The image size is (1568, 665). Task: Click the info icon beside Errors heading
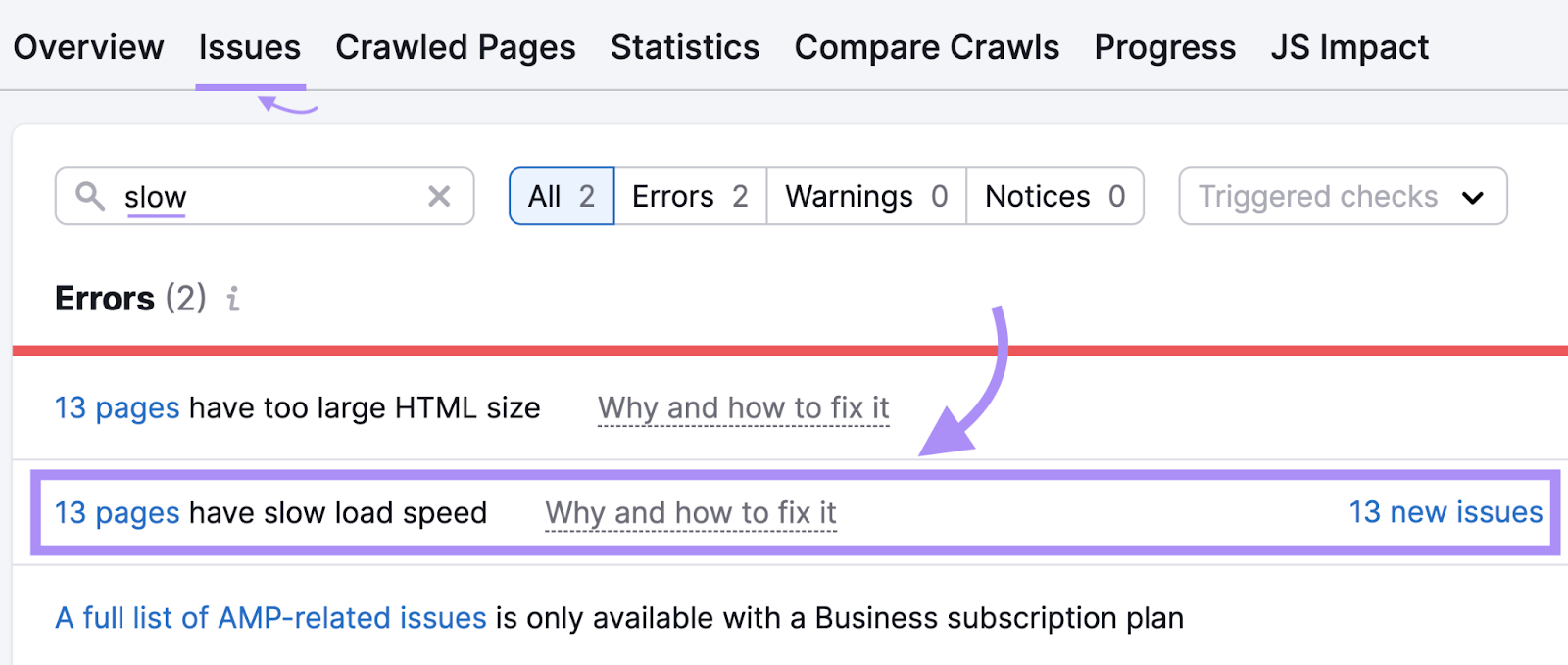coord(232,300)
